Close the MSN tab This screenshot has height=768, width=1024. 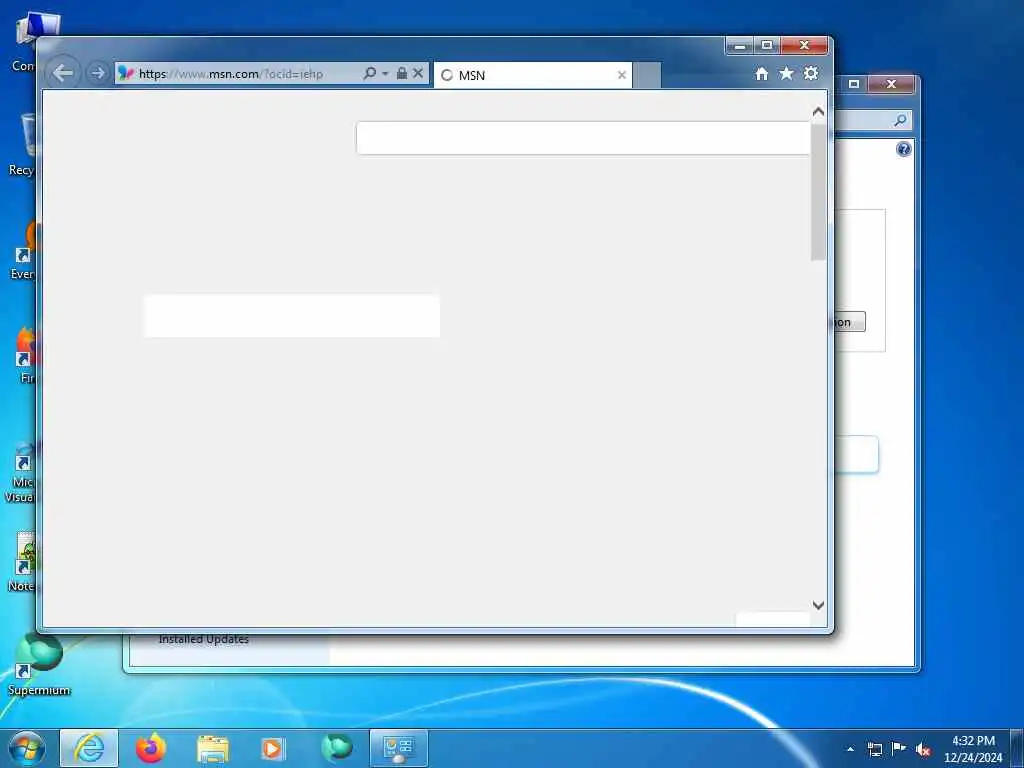pyautogui.click(x=622, y=75)
